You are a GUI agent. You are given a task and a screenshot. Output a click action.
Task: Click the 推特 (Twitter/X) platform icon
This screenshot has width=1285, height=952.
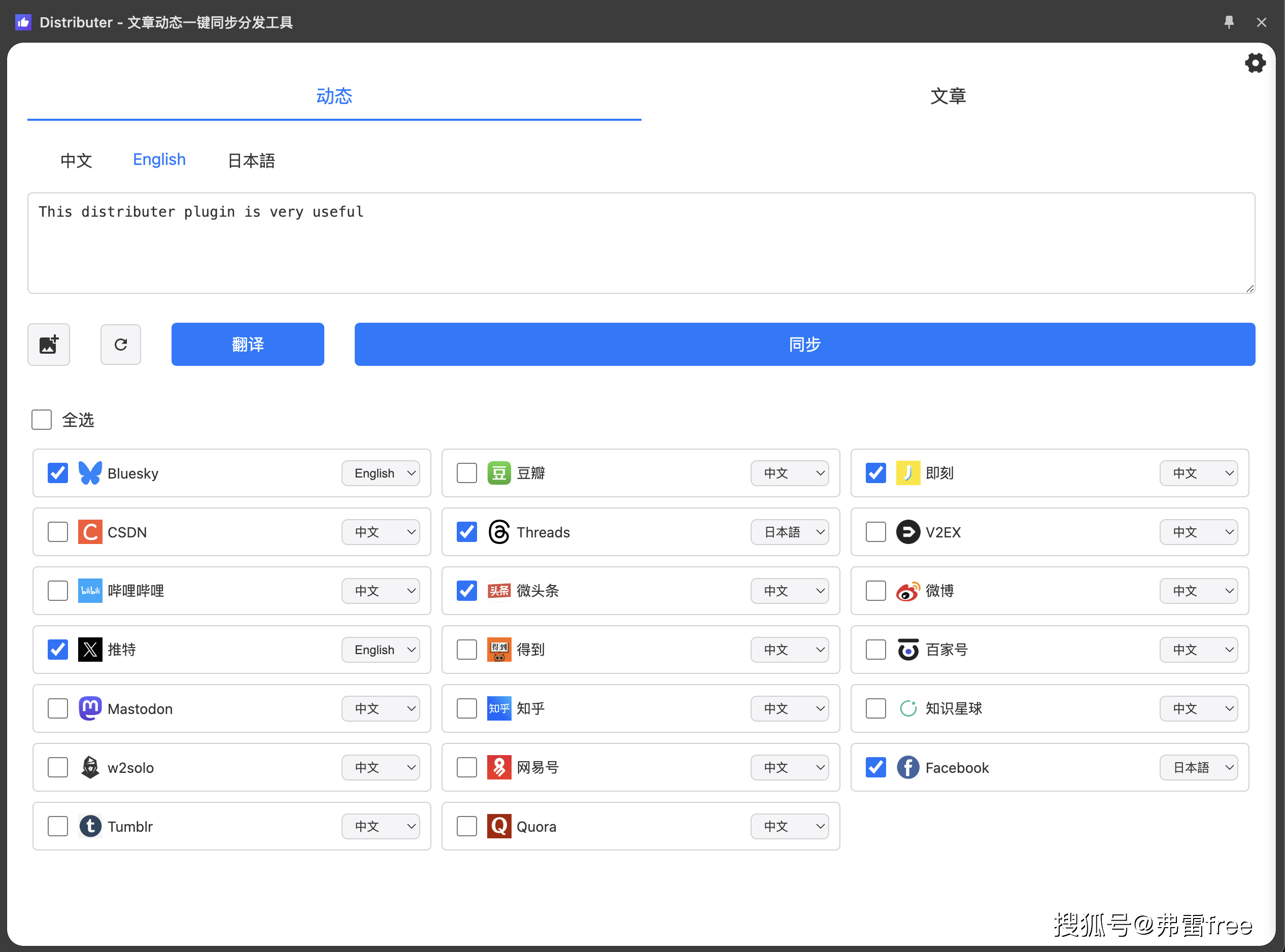pyautogui.click(x=89, y=649)
